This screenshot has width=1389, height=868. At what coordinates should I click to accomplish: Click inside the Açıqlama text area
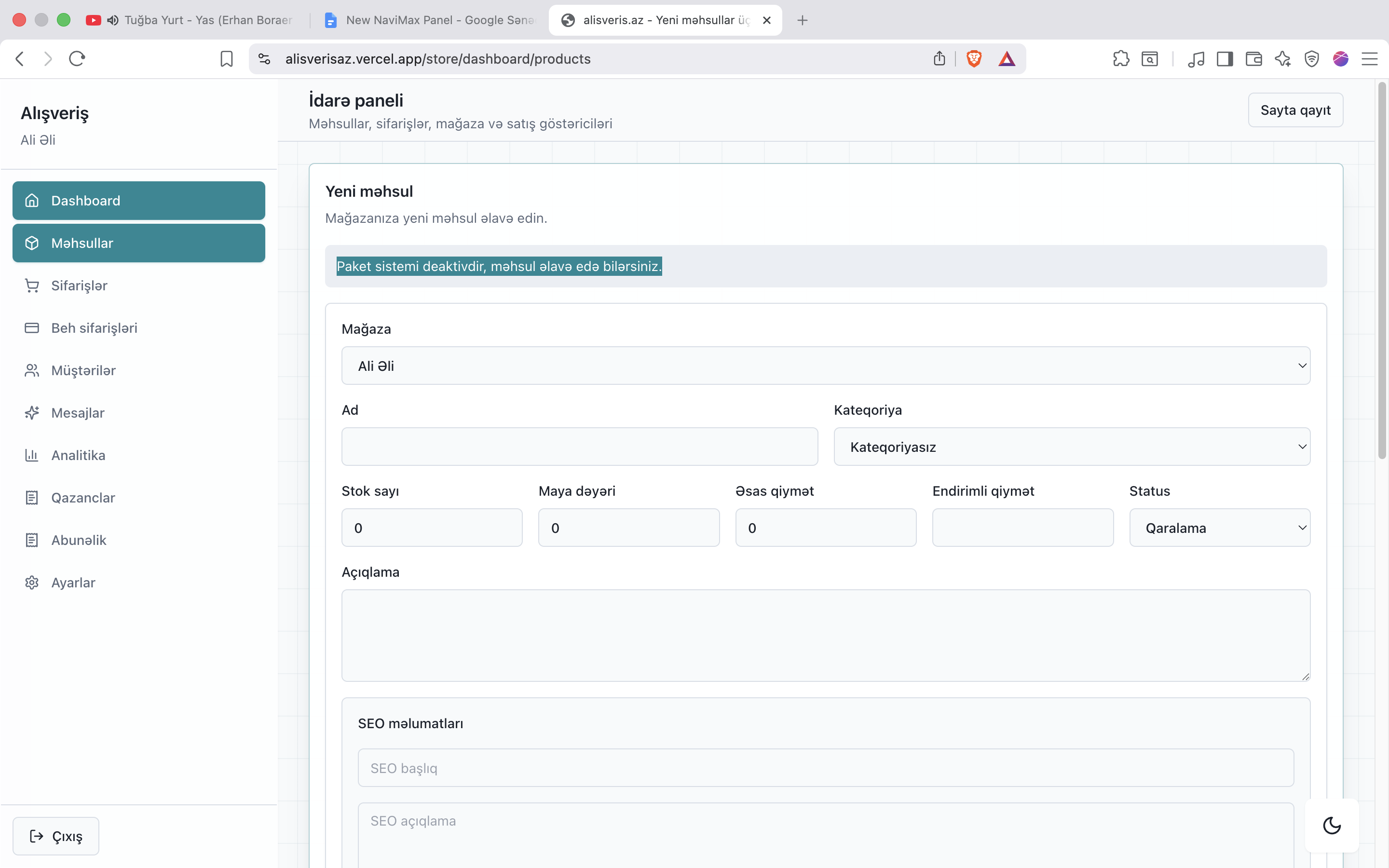pos(825,636)
